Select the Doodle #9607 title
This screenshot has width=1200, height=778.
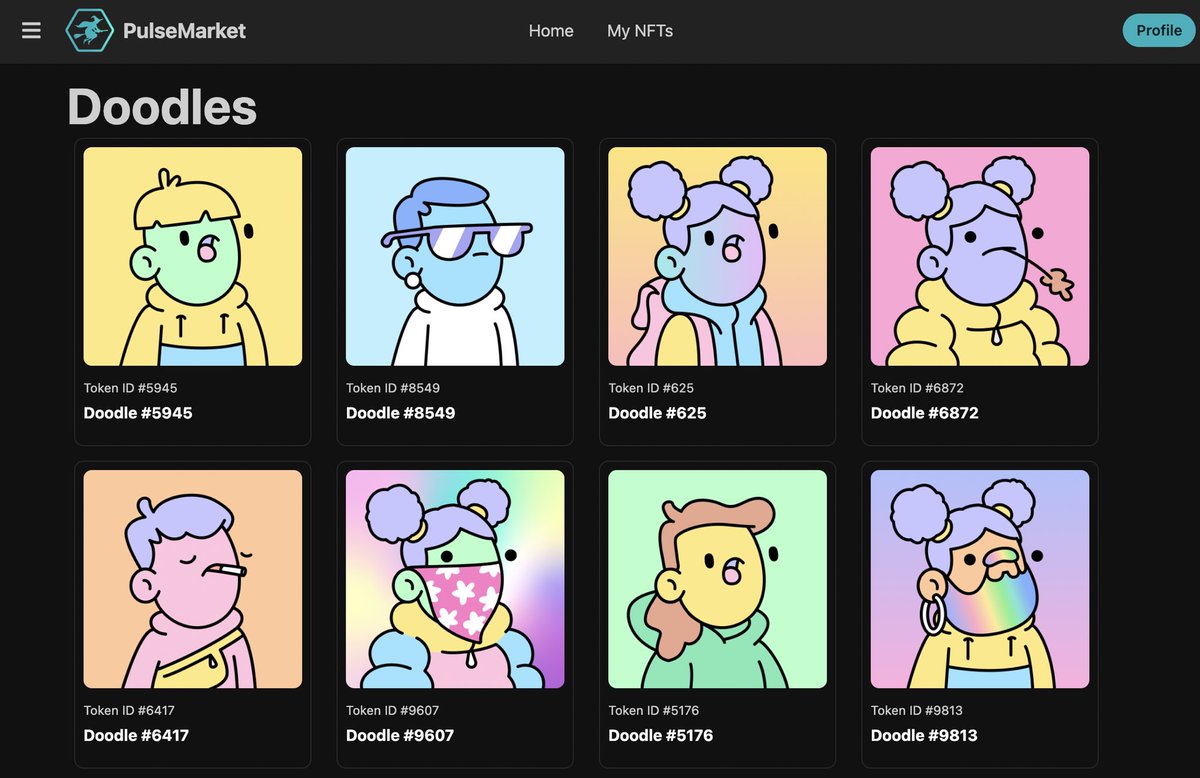point(400,736)
